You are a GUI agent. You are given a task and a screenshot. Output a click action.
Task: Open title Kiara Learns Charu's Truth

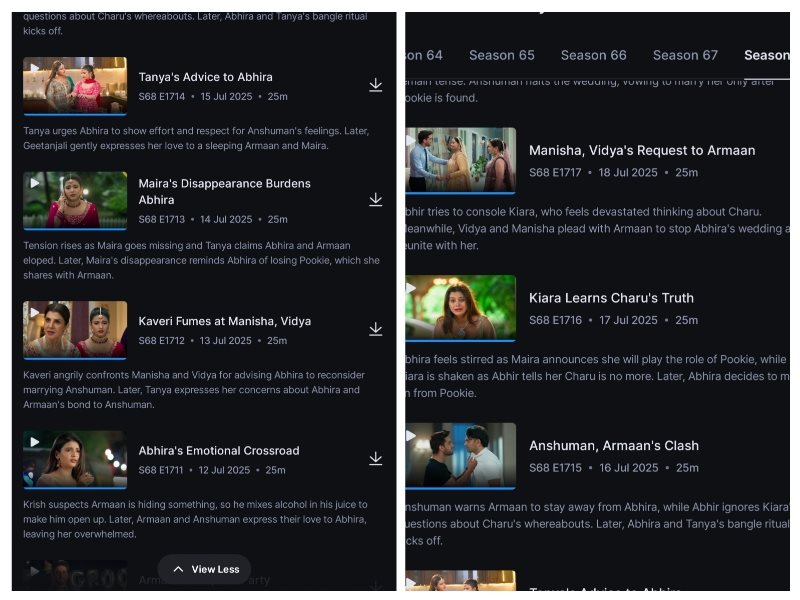pyautogui.click(x=611, y=298)
